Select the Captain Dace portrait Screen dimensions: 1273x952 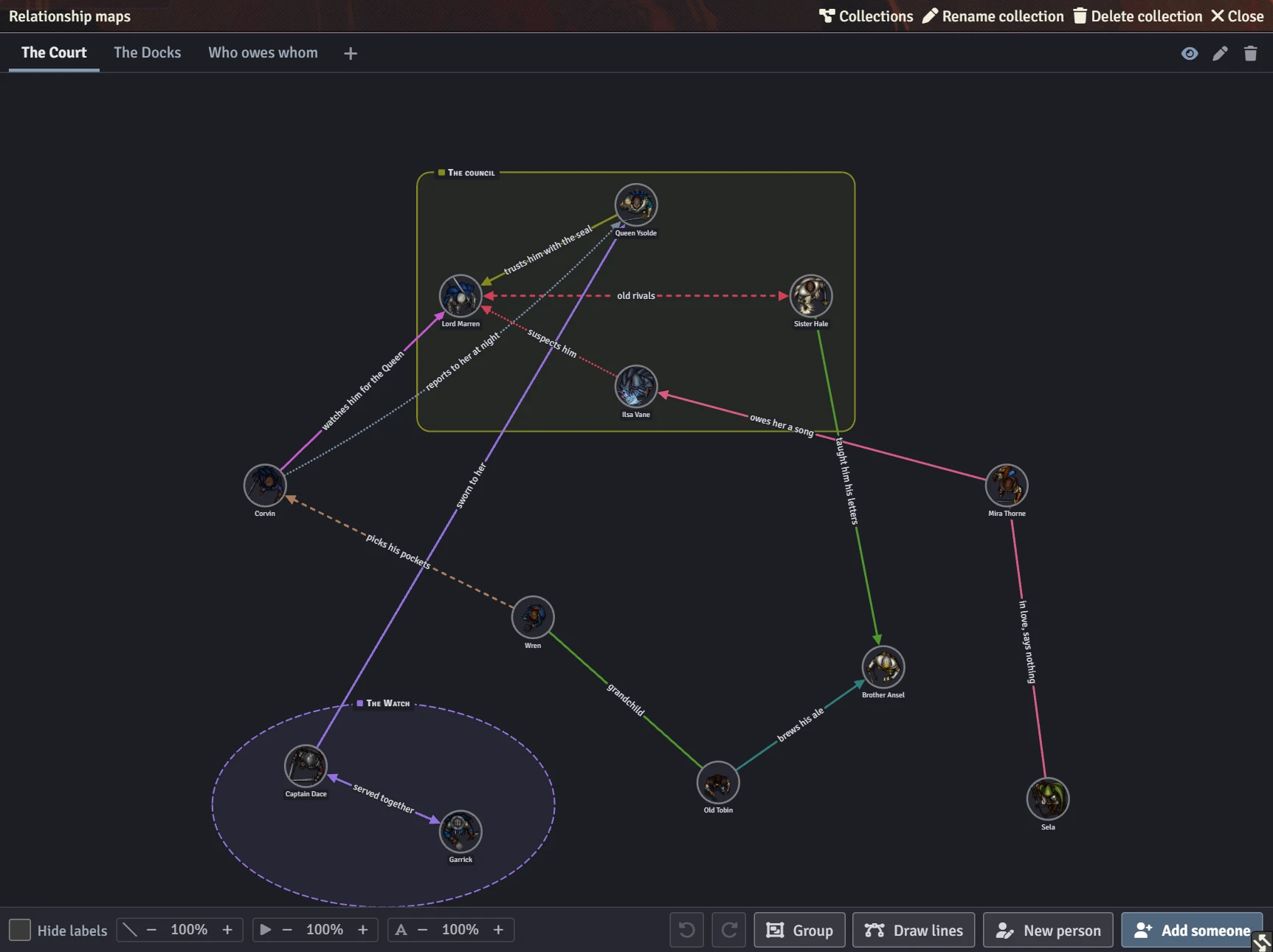tap(306, 765)
